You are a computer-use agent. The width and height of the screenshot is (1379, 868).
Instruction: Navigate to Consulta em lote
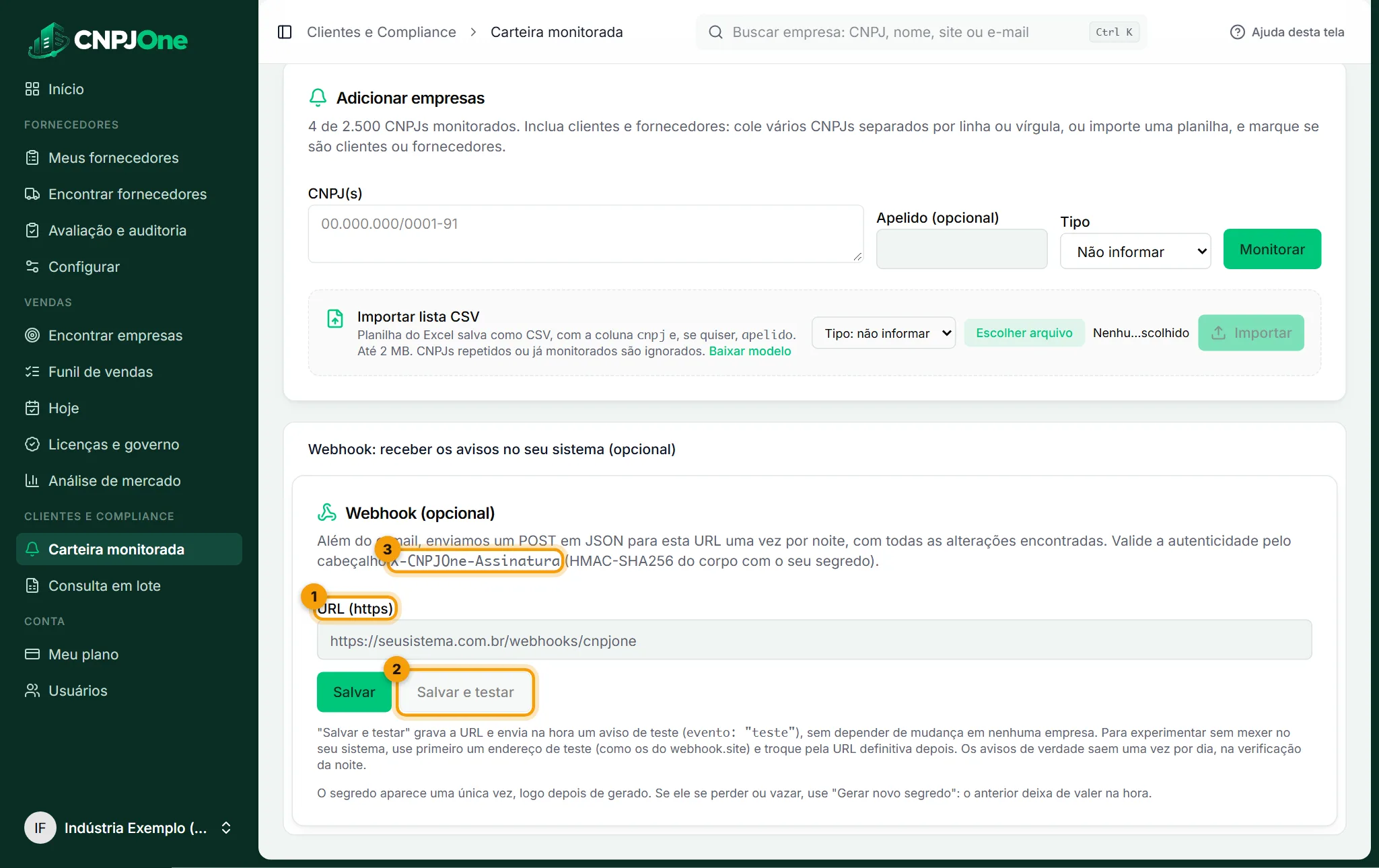click(104, 585)
